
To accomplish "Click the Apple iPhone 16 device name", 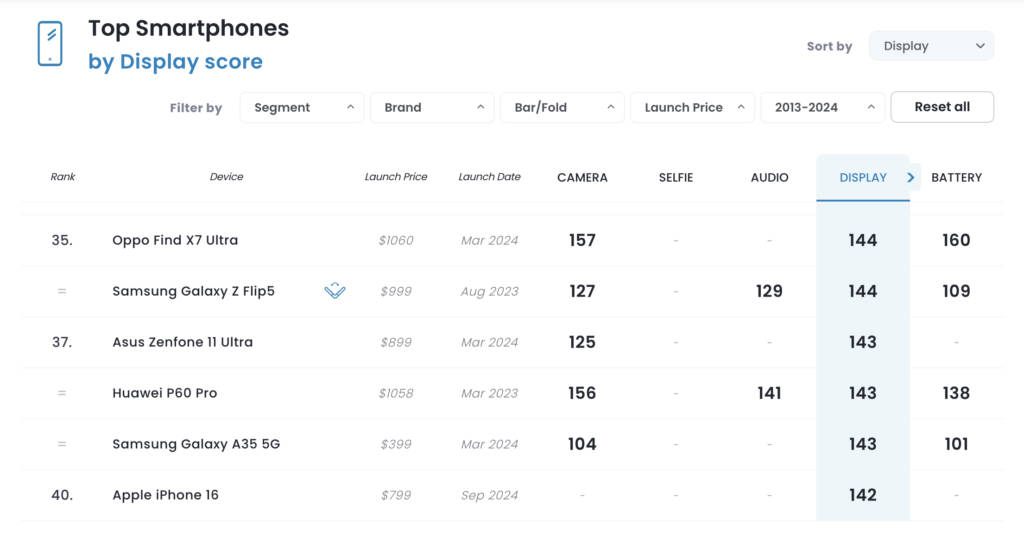I will [x=165, y=495].
